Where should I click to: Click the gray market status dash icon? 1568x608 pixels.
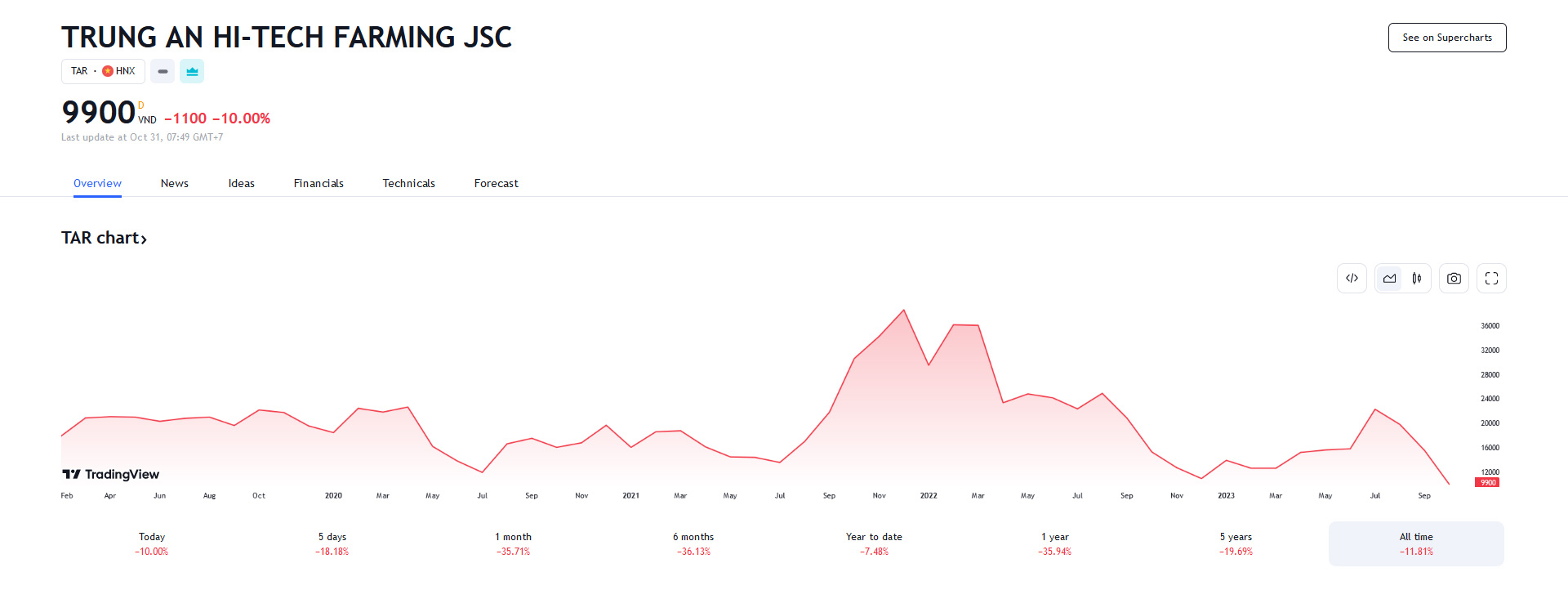click(163, 71)
